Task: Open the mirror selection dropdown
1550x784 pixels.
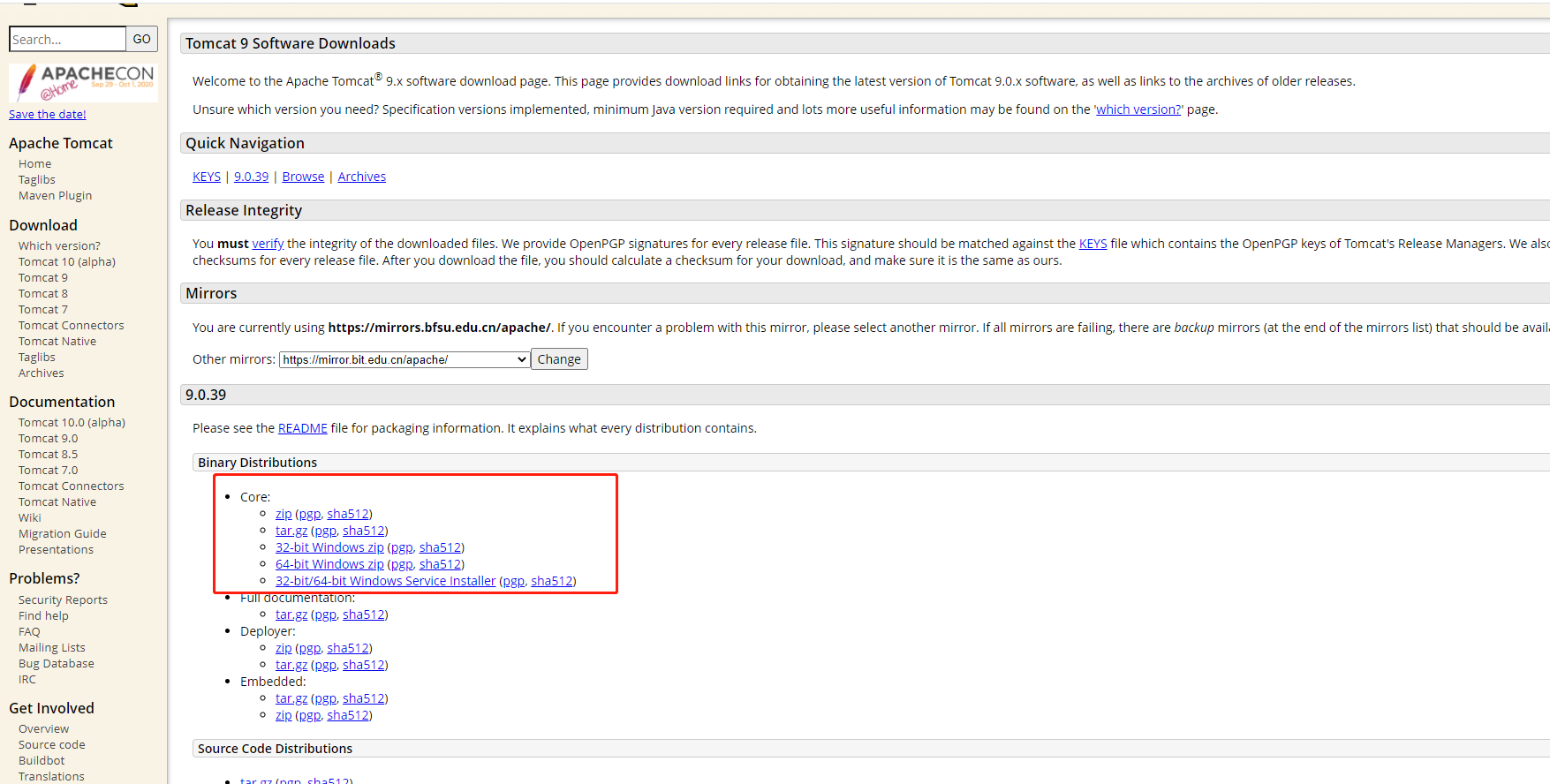Action: 405,359
